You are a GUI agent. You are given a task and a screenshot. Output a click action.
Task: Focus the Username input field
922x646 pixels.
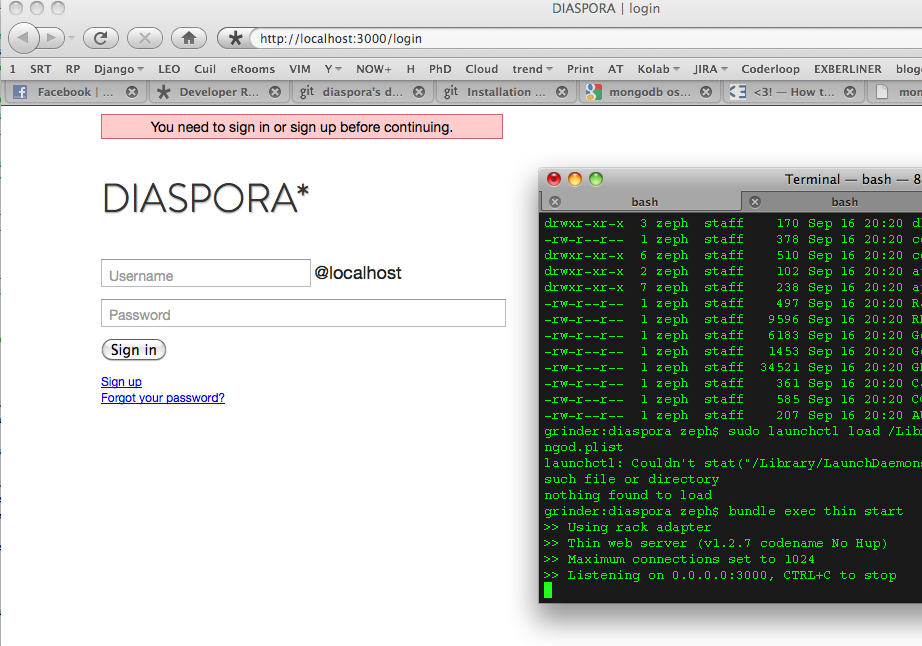[206, 274]
